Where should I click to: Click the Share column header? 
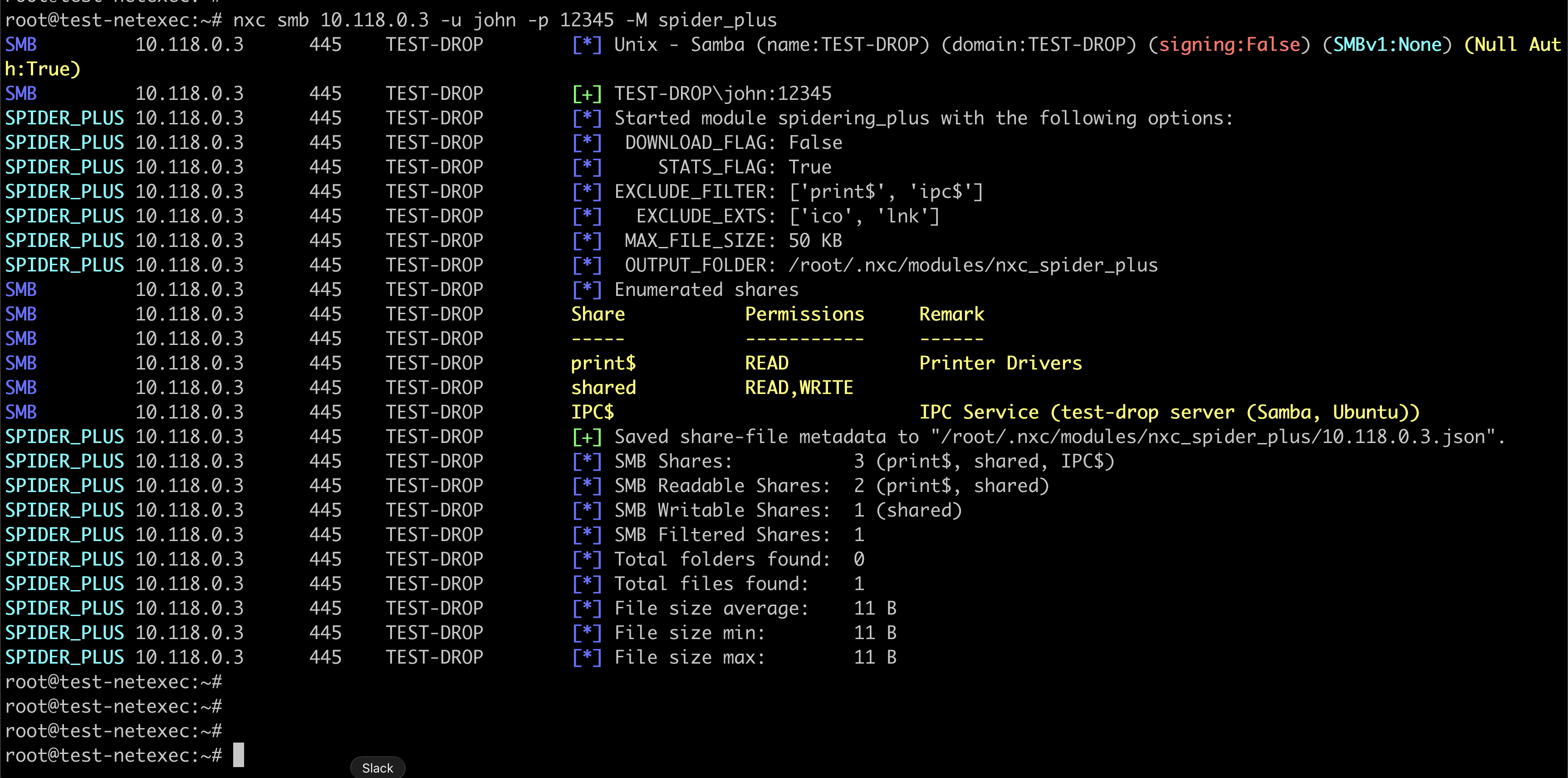598,314
